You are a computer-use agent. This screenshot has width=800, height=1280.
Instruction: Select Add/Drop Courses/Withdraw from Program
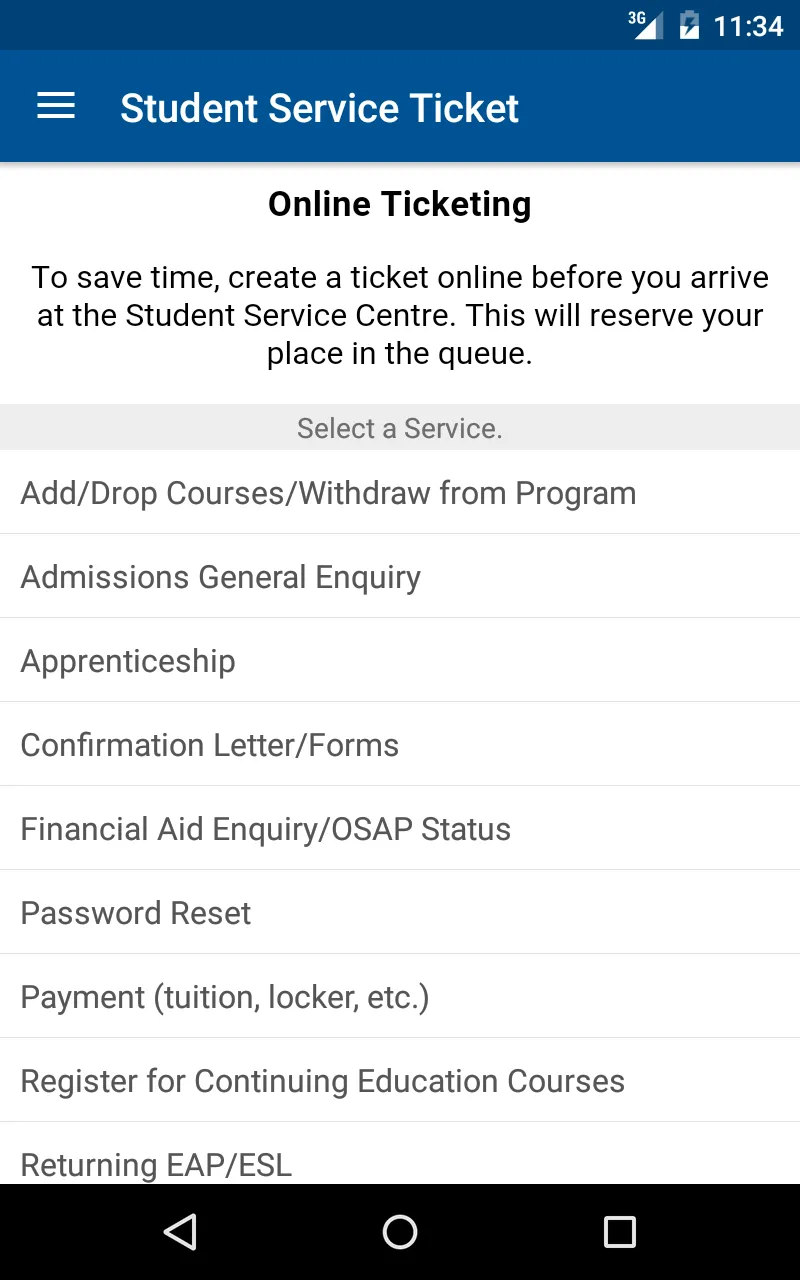[x=400, y=492]
